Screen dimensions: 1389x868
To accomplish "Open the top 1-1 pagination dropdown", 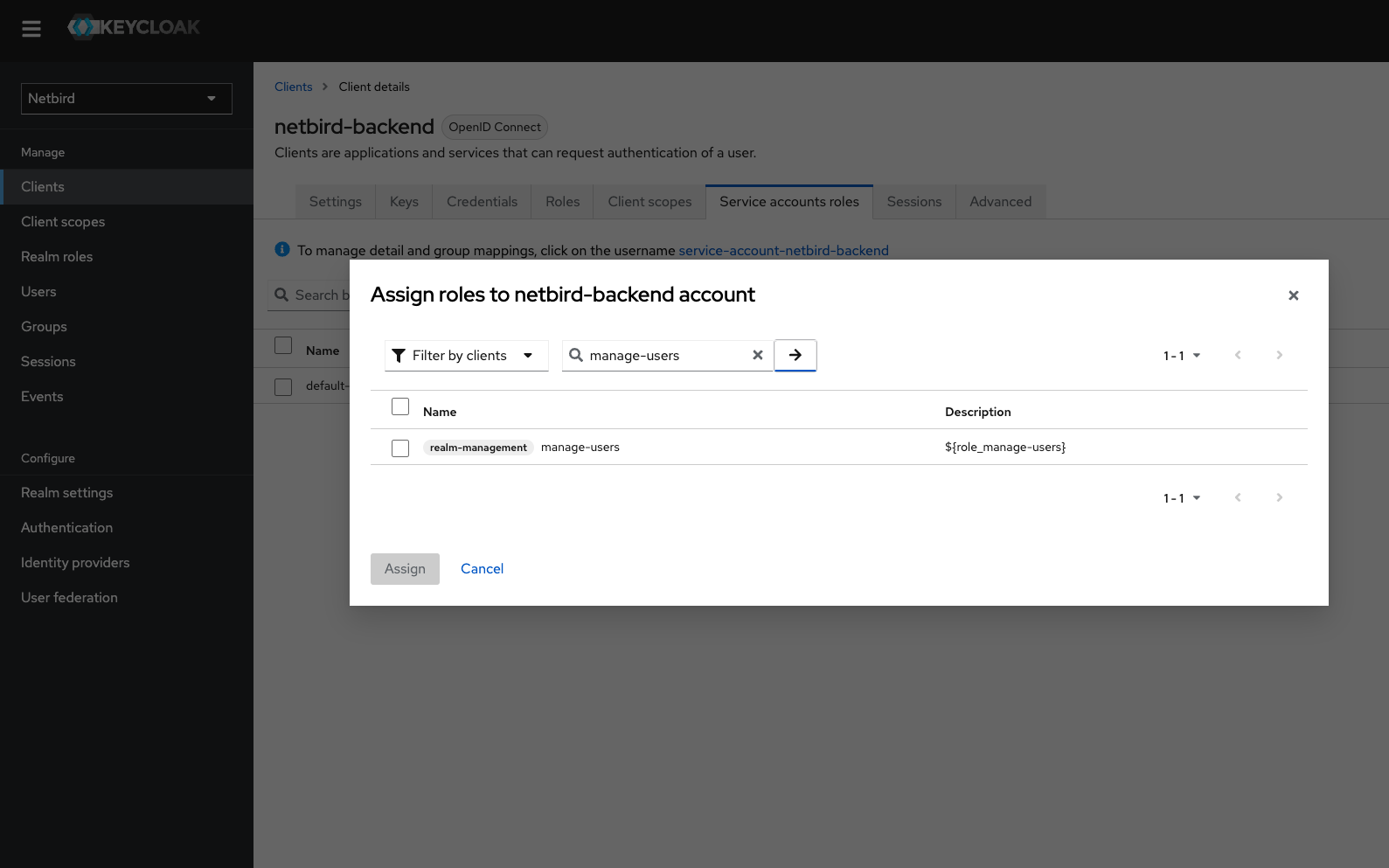I will click(1181, 356).
